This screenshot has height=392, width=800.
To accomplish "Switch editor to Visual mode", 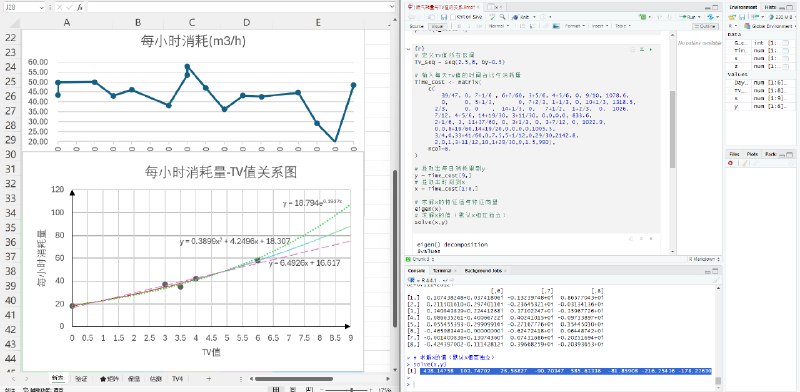I will tap(437, 26).
